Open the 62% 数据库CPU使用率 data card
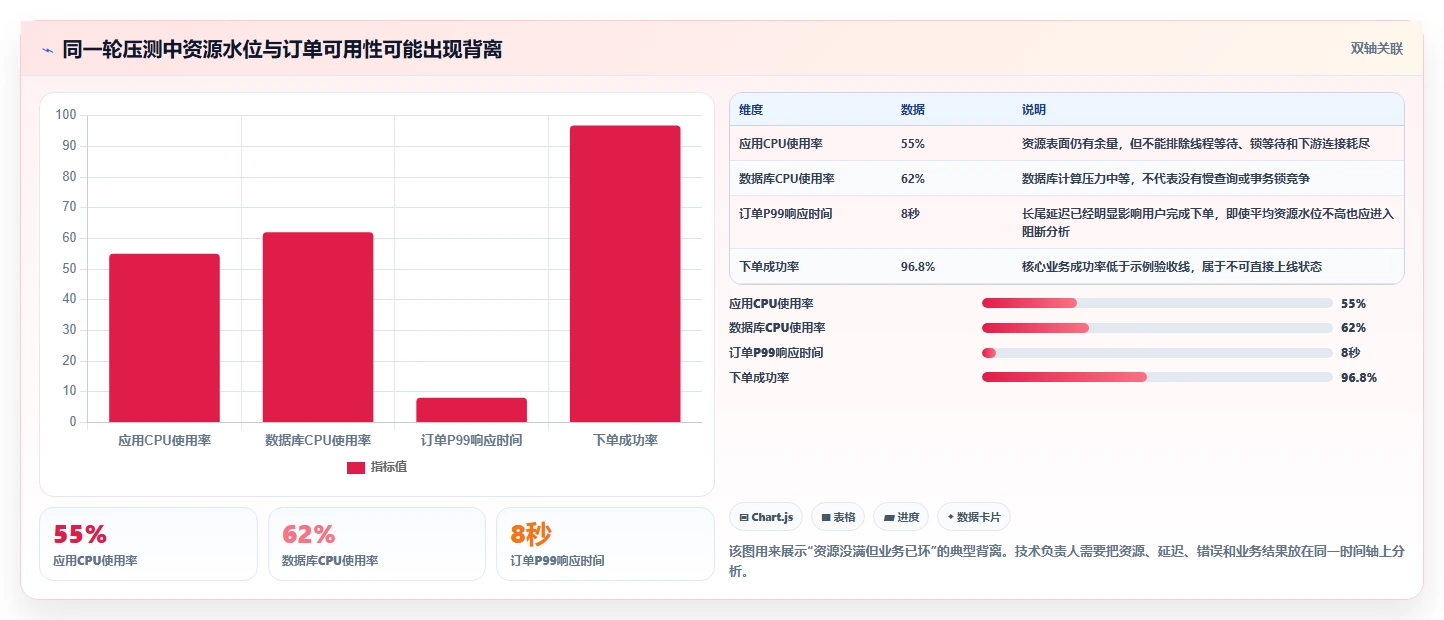 click(377, 544)
